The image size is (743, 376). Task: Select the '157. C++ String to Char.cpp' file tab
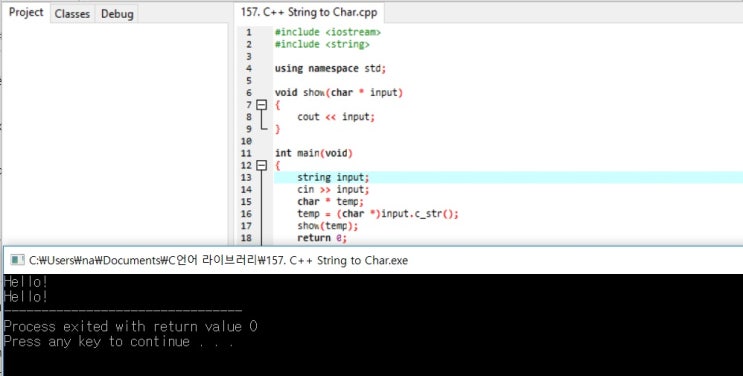click(x=309, y=12)
